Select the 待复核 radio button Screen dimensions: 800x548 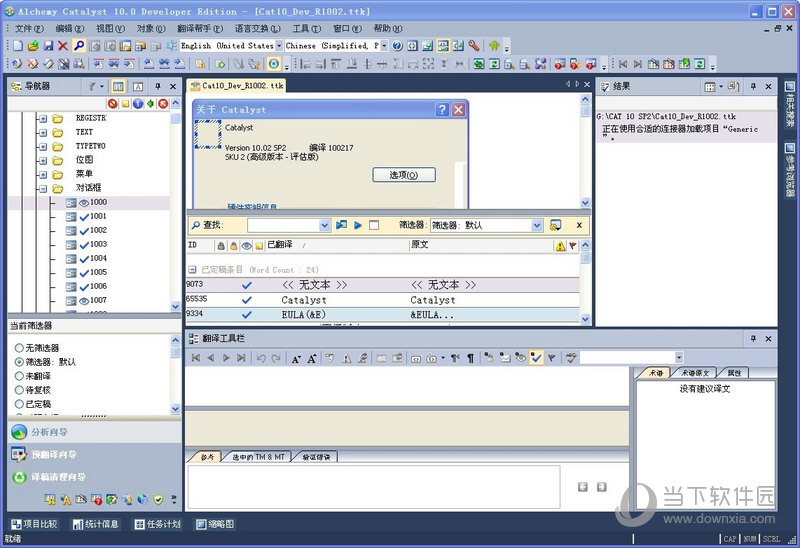tap(19, 390)
